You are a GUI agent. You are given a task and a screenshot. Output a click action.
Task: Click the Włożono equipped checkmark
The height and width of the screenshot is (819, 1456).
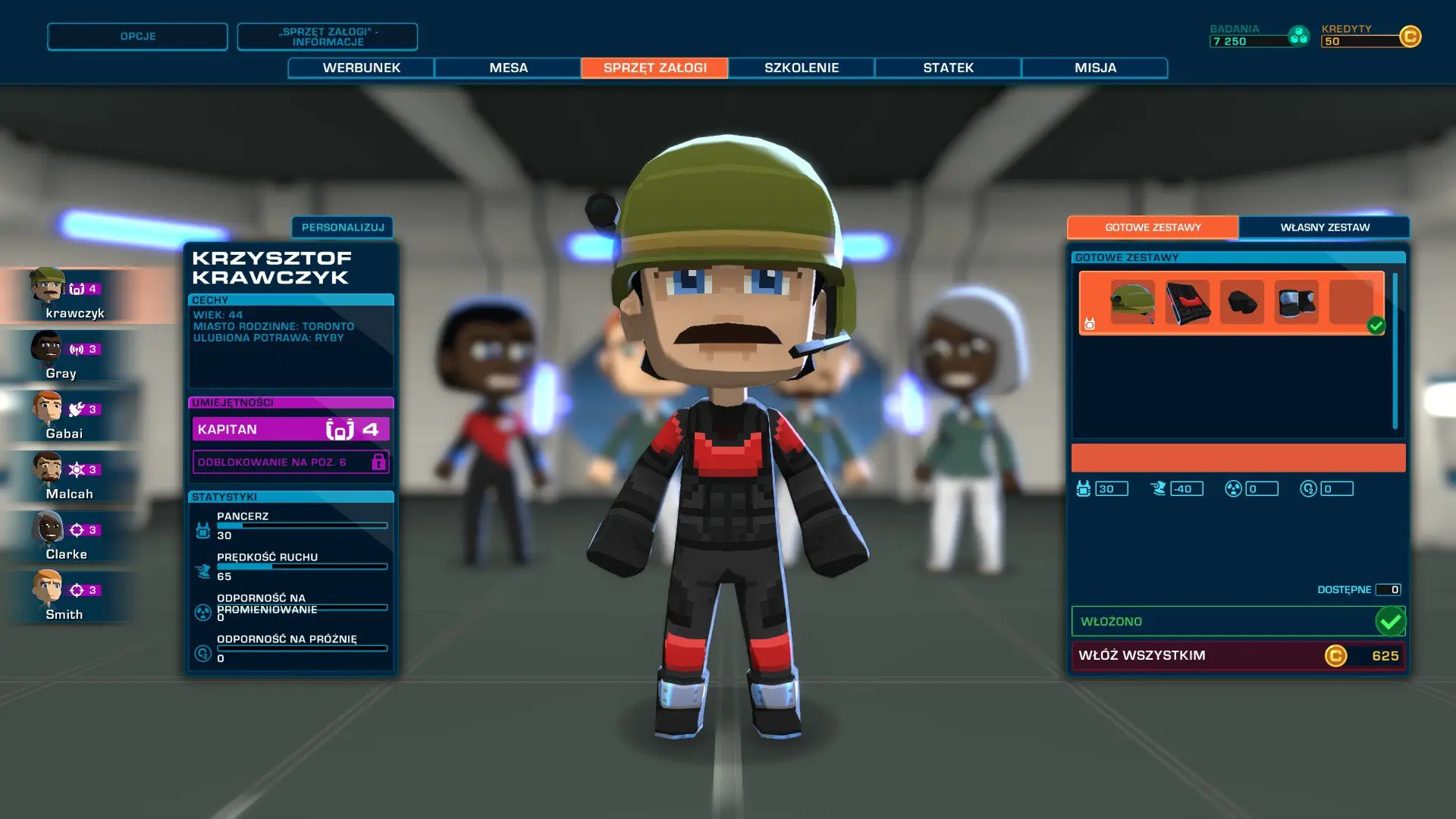point(1390,622)
